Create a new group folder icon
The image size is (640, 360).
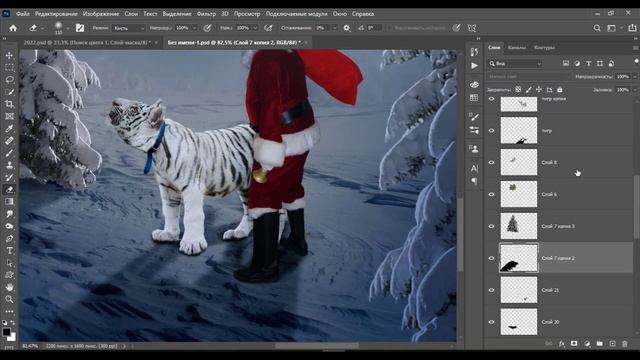click(x=599, y=344)
